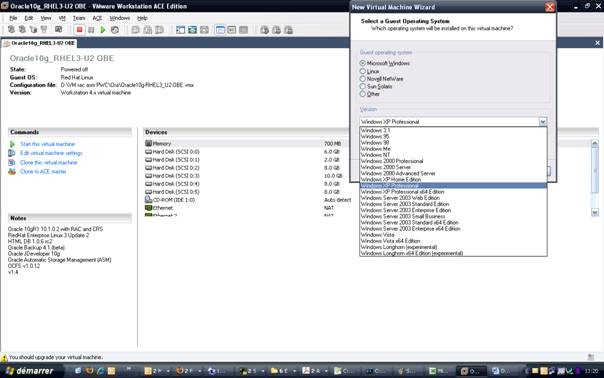
Task: Choose Windows NT from the version list
Action: 453,155
